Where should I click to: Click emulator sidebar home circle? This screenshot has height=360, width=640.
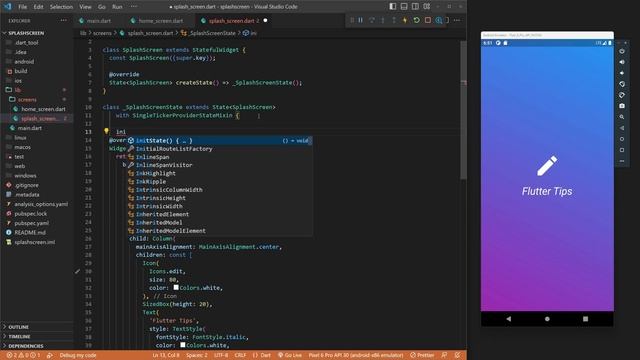622,139
